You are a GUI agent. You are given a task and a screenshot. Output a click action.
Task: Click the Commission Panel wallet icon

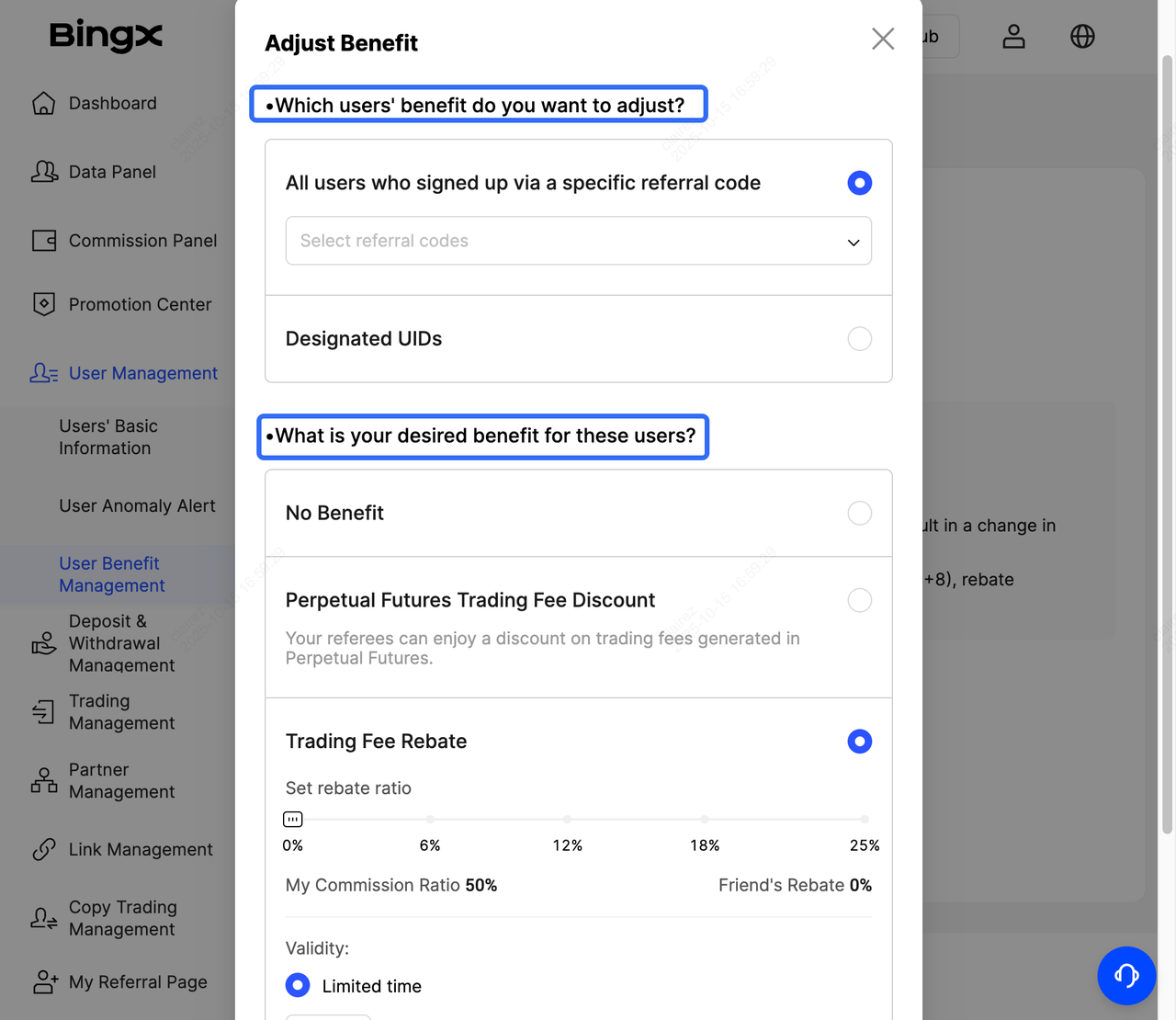click(44, 241)
